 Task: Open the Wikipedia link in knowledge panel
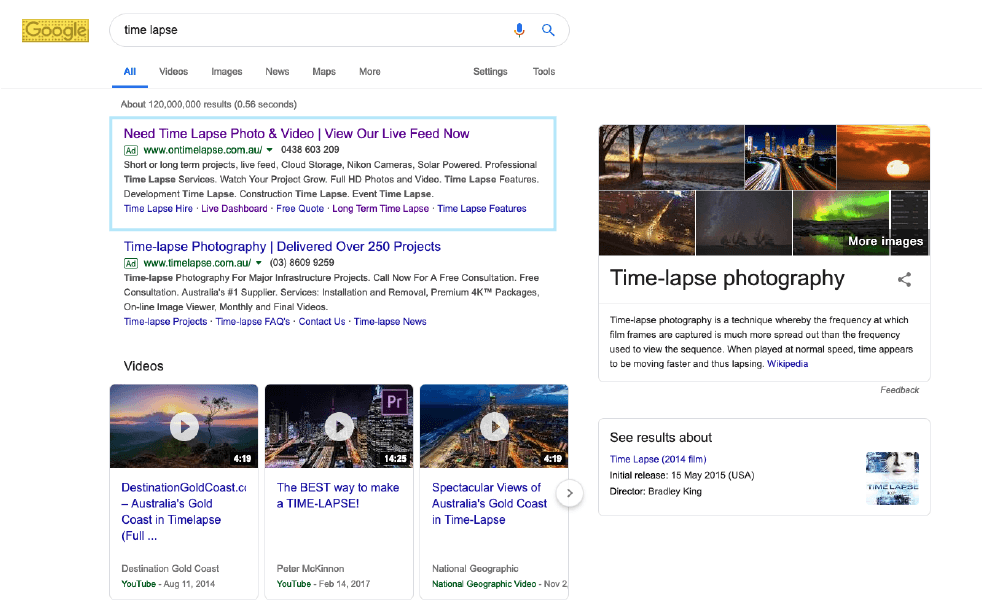click(788, 364)
